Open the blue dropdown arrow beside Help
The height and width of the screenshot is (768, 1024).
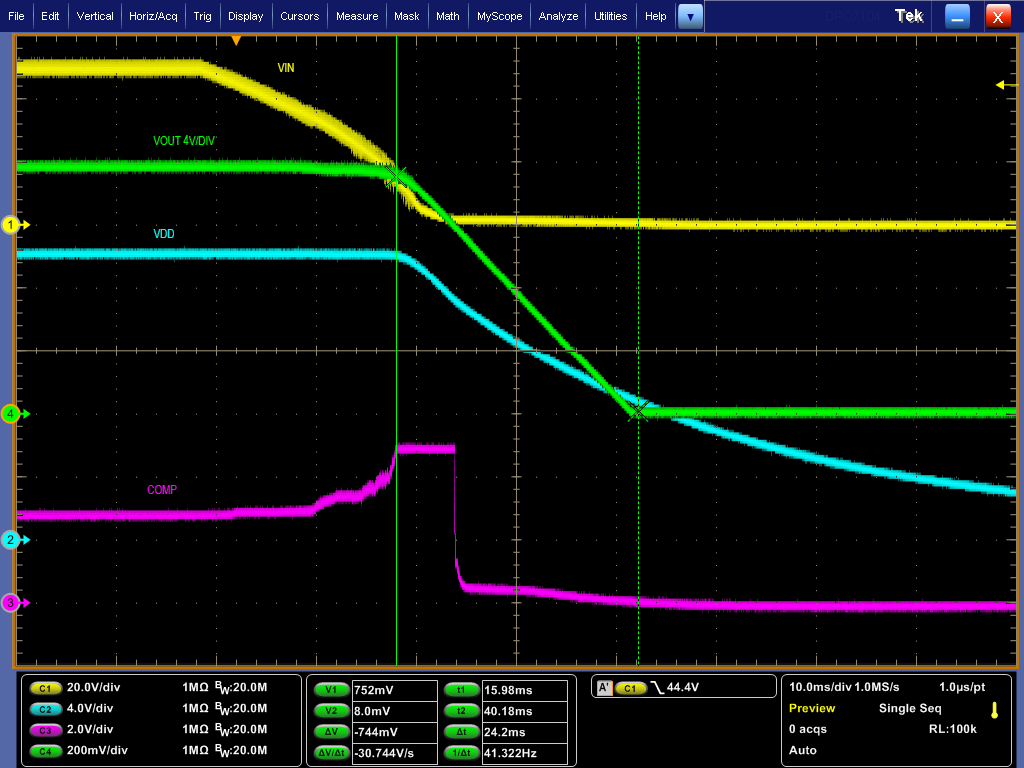coord(690,15)
